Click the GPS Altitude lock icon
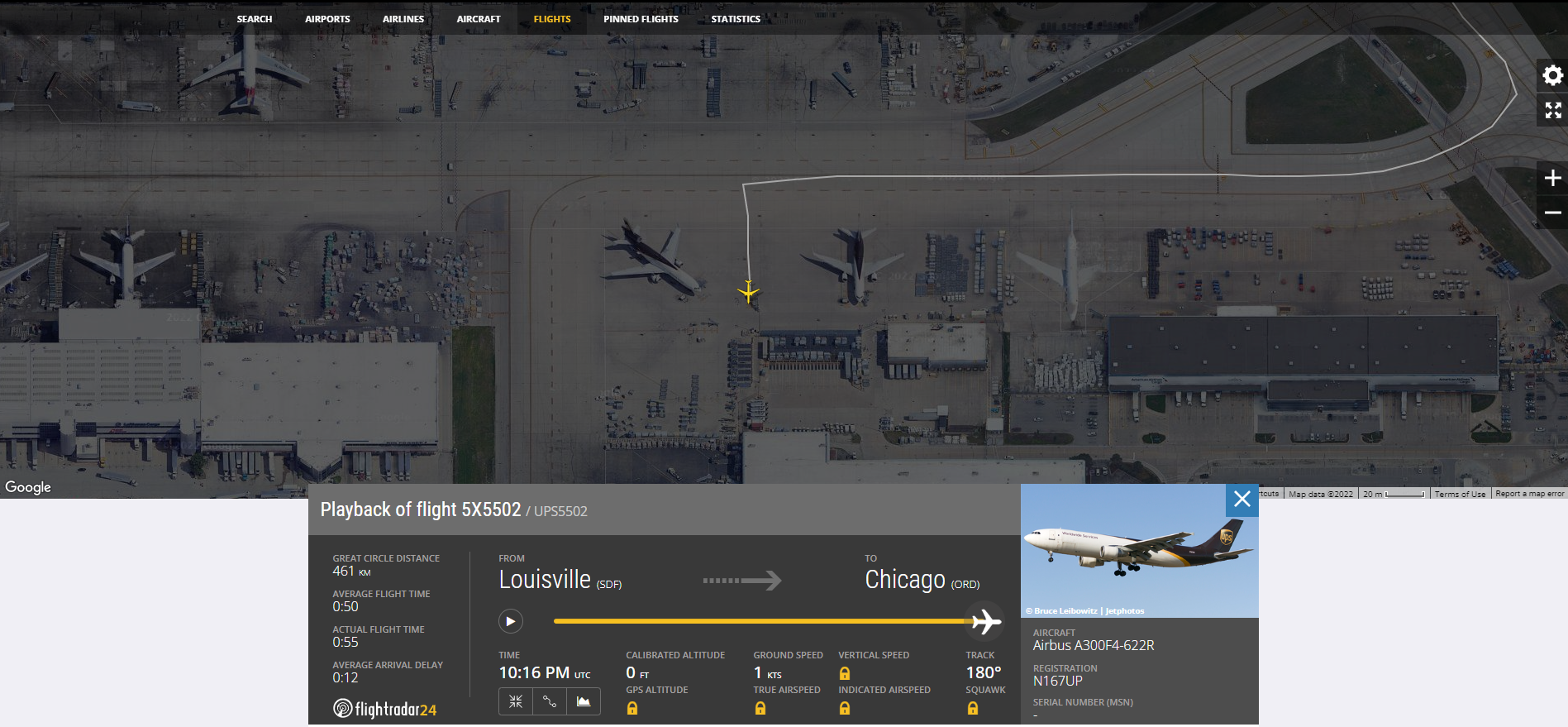Screen dimensions: 1568x727 pyautogui.click(x=632, y=708)
